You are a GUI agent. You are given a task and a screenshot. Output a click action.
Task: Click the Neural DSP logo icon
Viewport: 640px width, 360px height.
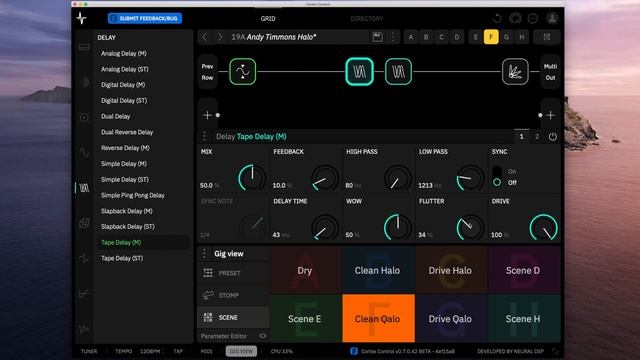coord(81,18)
